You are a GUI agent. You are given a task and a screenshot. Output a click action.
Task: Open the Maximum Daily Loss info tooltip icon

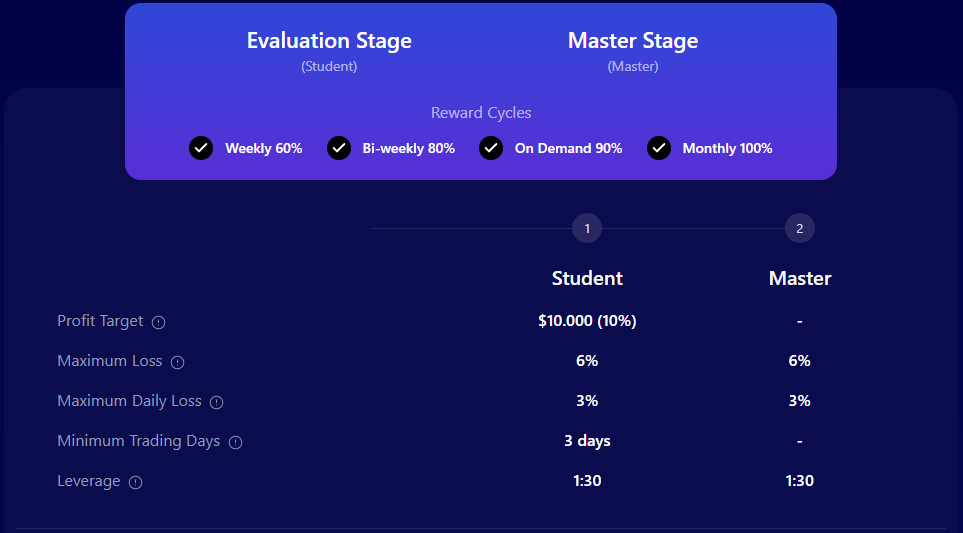tap(216, 402)
